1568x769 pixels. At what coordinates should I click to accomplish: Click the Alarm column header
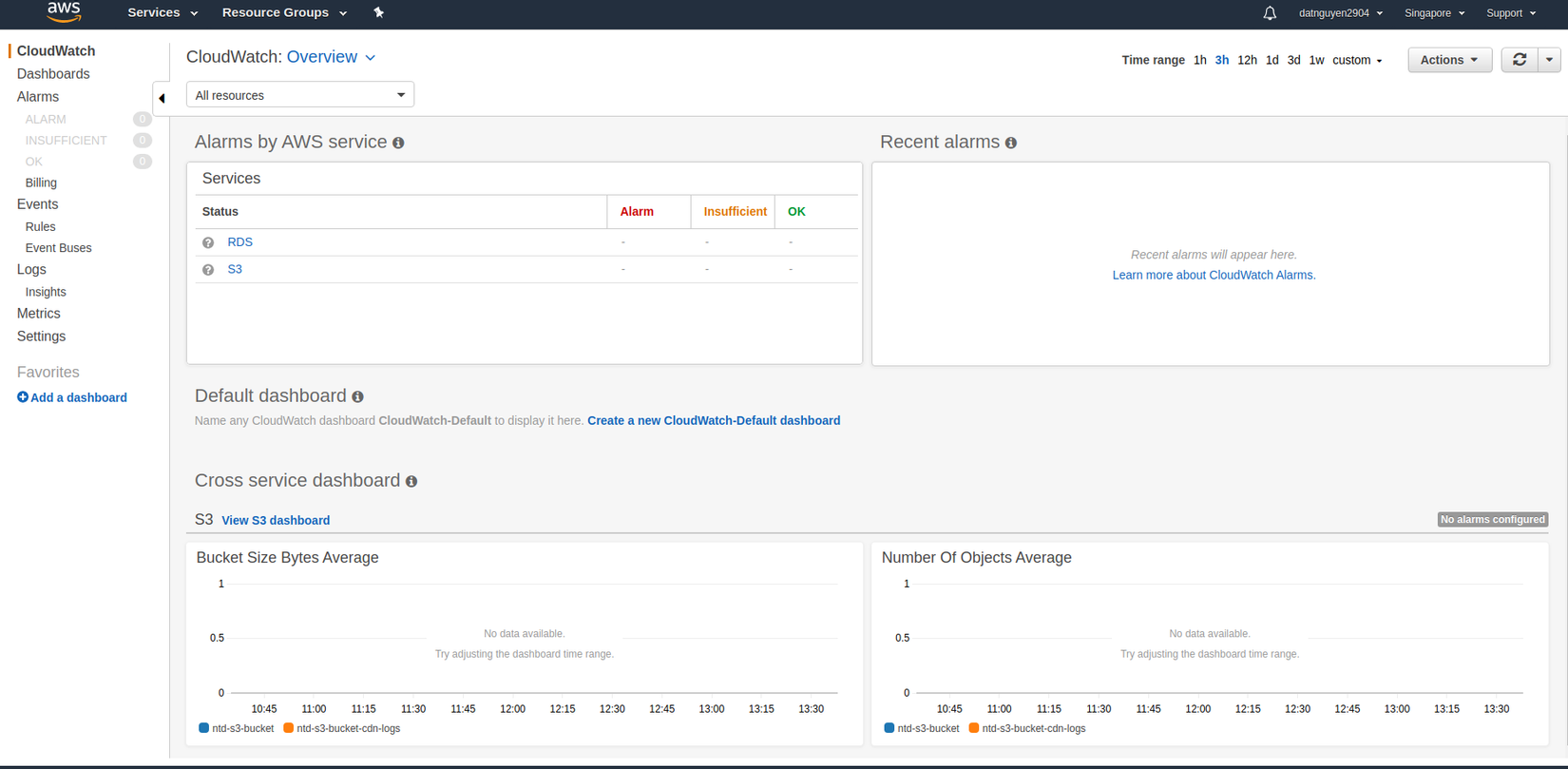coord(637,212)
